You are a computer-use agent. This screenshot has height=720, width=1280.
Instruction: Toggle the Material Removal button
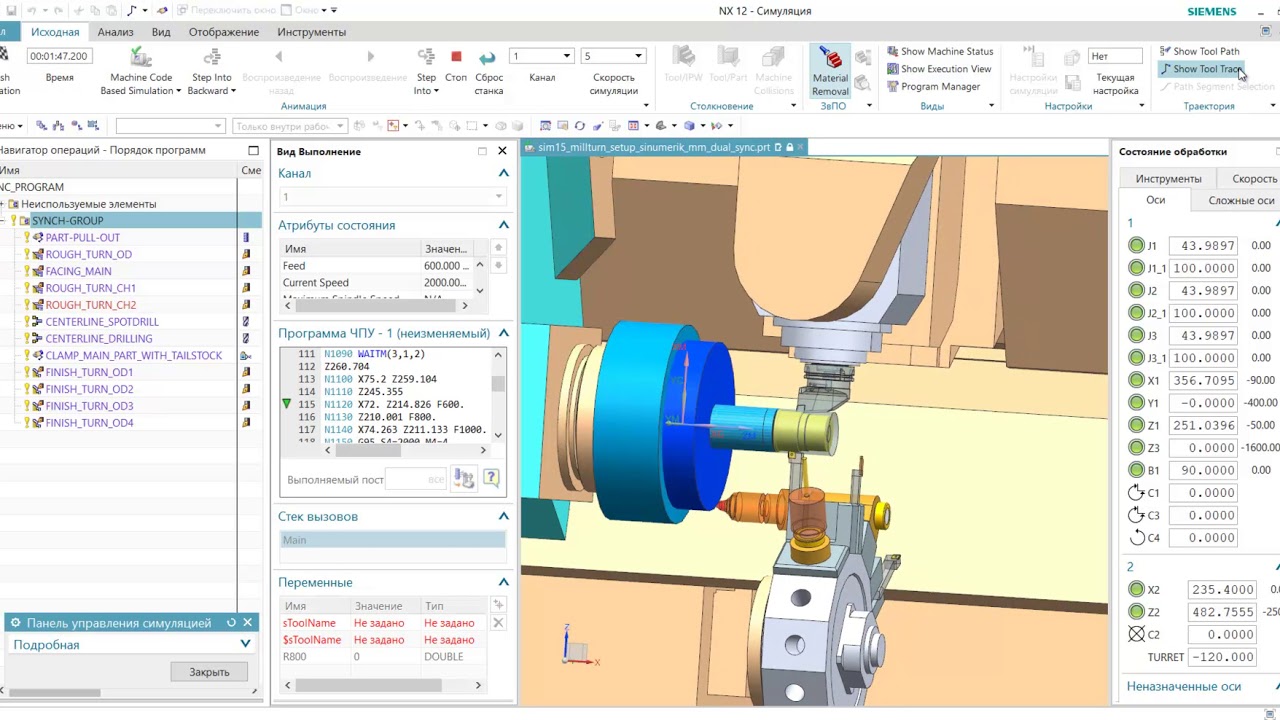[830, 72]
